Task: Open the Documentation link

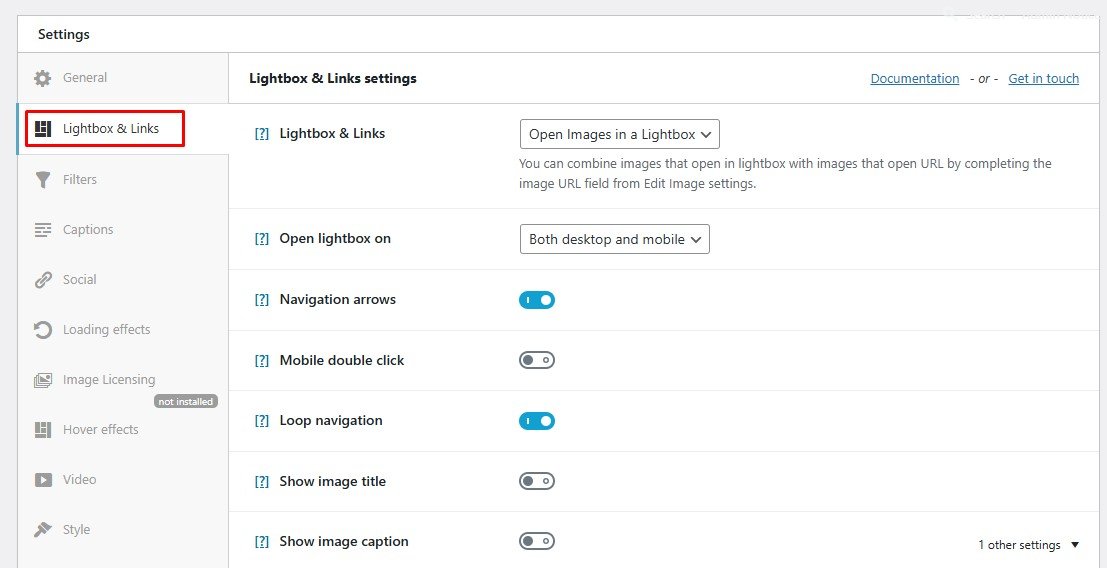Action: tap(914, 79)
